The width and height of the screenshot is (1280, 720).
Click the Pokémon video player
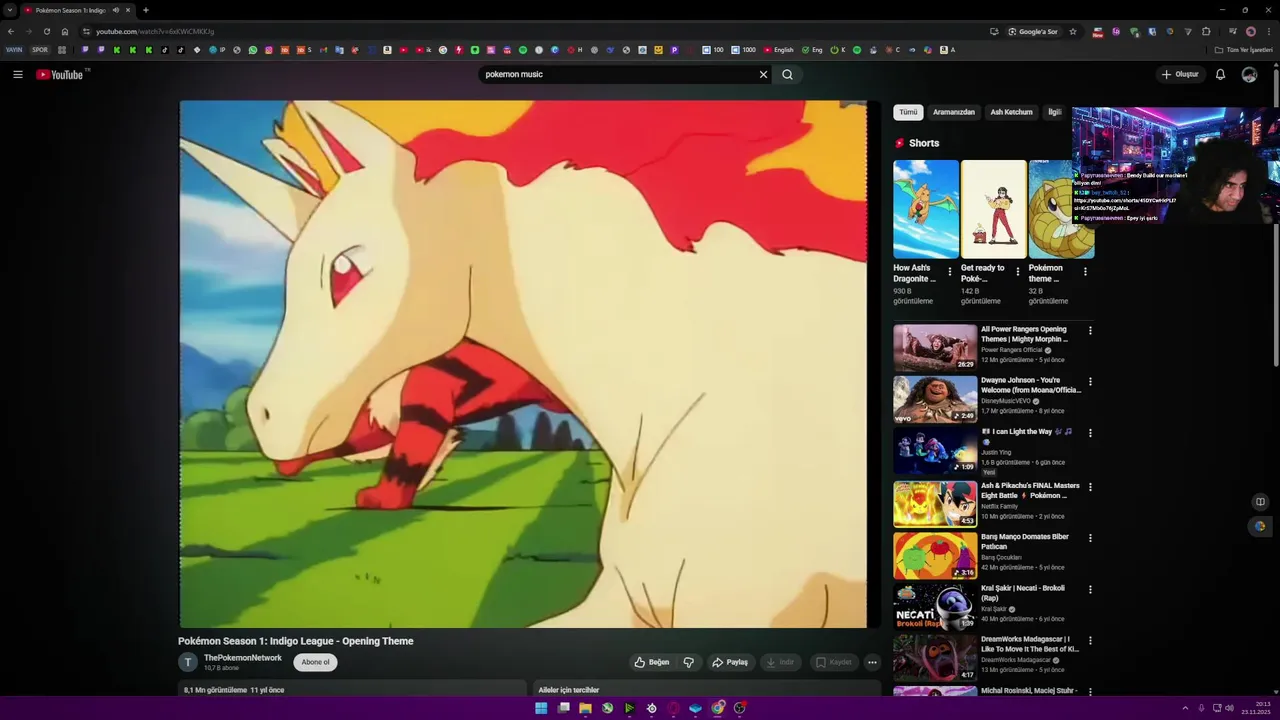(x=523, y=364)
